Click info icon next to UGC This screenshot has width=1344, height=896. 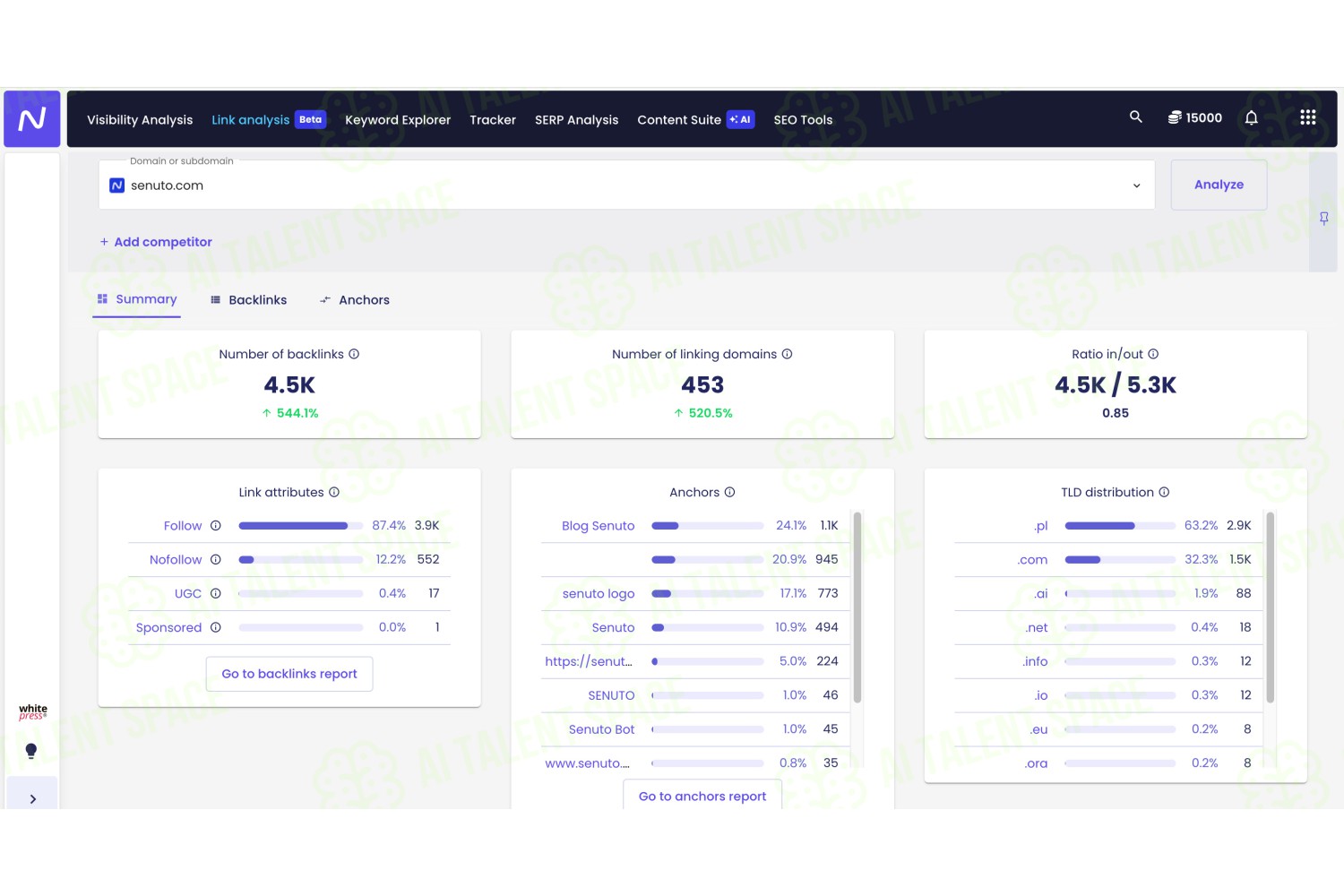click(x=215, y=594)
